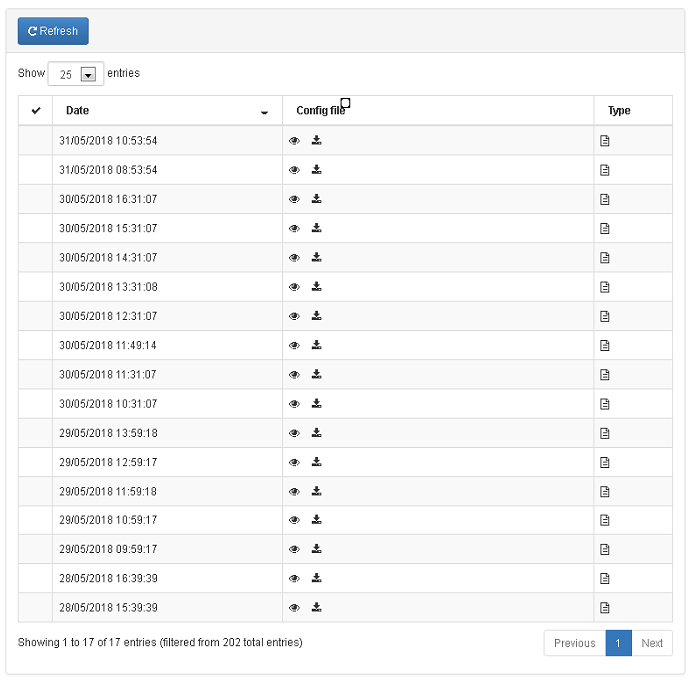Screen dimensions: 693x683
Task: View config from 30/05/2018 16:31:07
Action: (x=294, y=199)
